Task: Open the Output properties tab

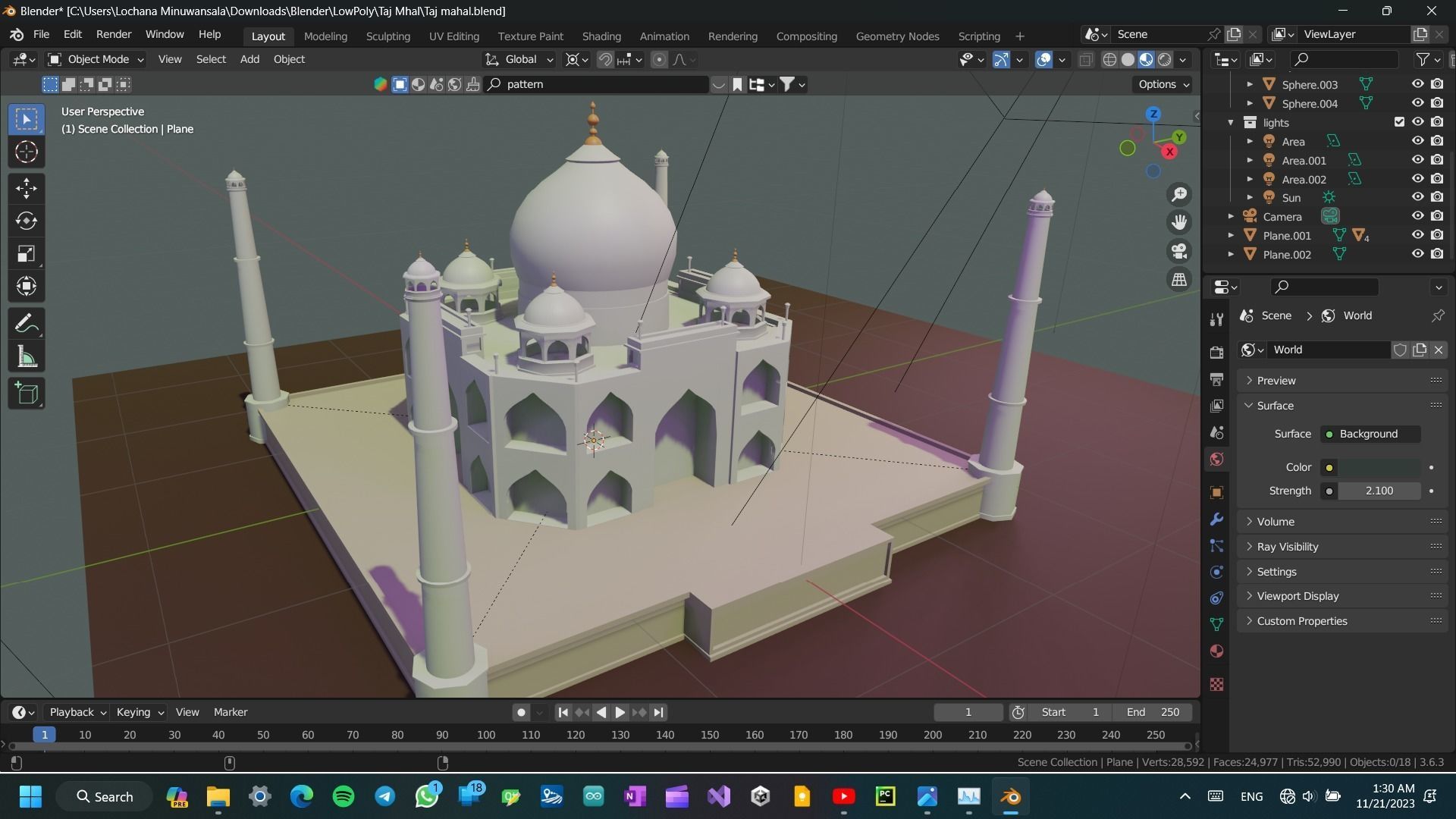Action: 1216,379
